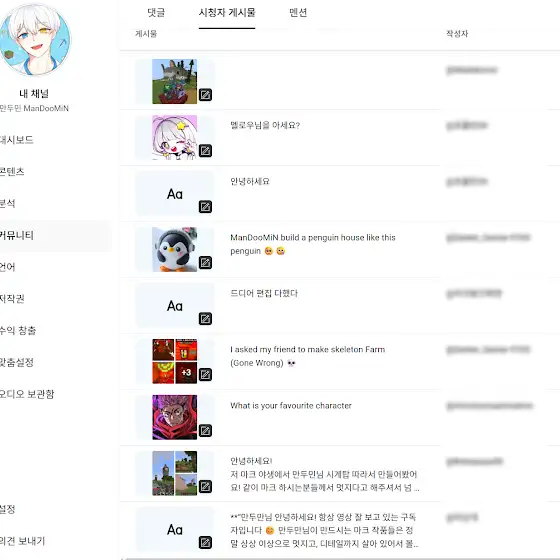
Task: Select the 시청자 게시물 tab
Action: point(227,12)
